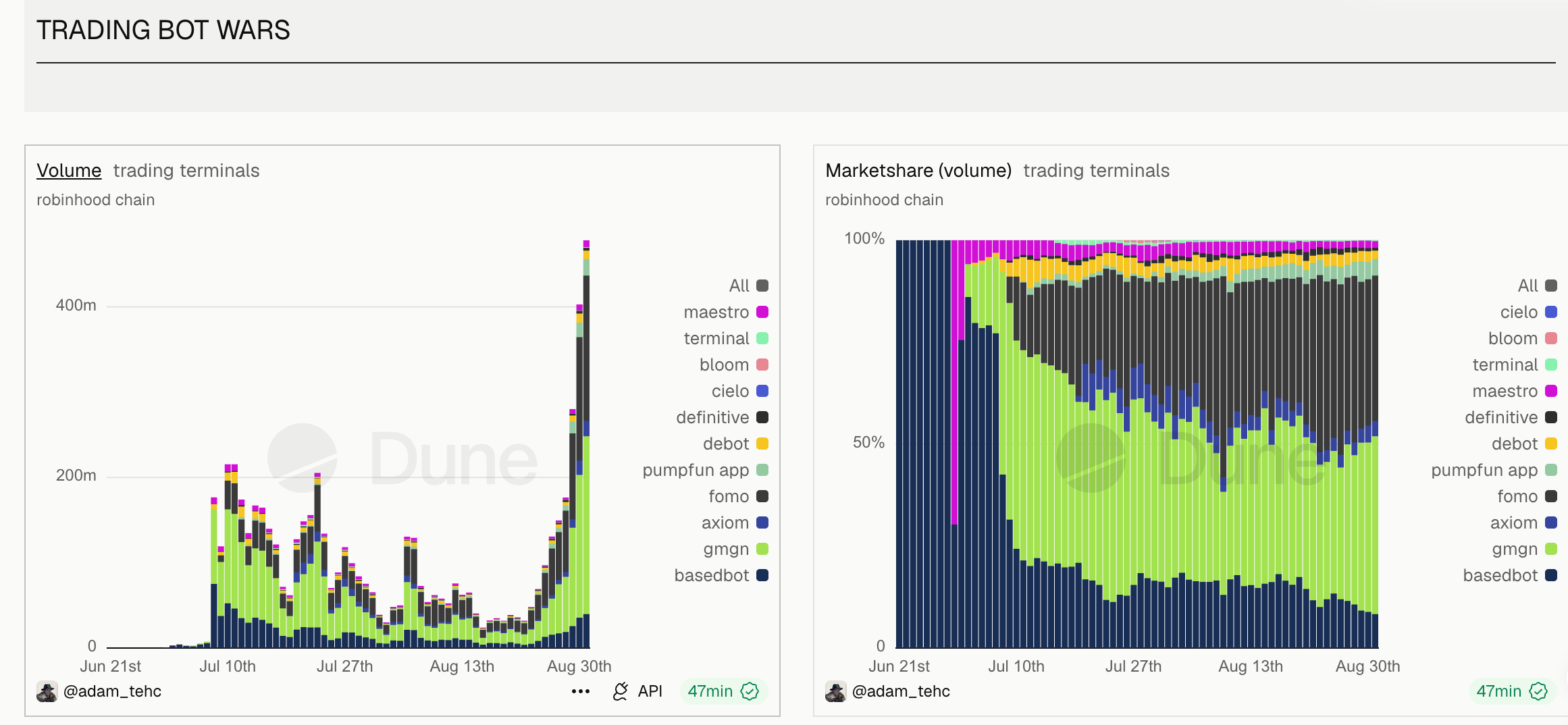1568x725 pixels.
Task: Click the API button on the Volume chart
Action: 637,691
